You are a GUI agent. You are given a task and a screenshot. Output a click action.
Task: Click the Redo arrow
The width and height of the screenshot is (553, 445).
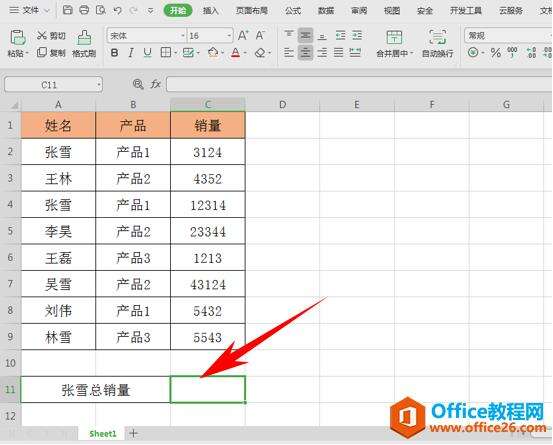point(134,11)
